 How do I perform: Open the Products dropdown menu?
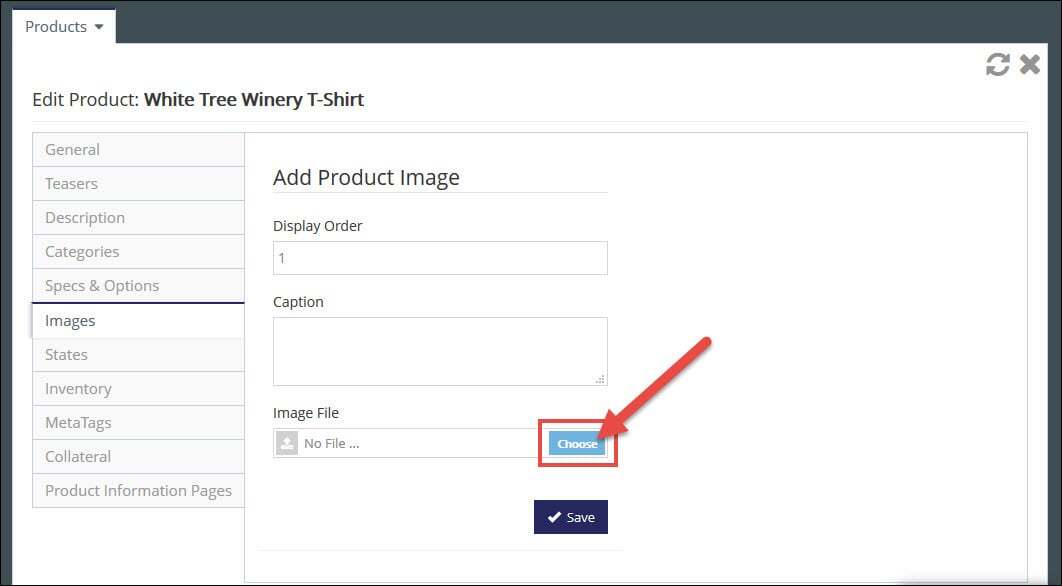[x=64, y=26]
